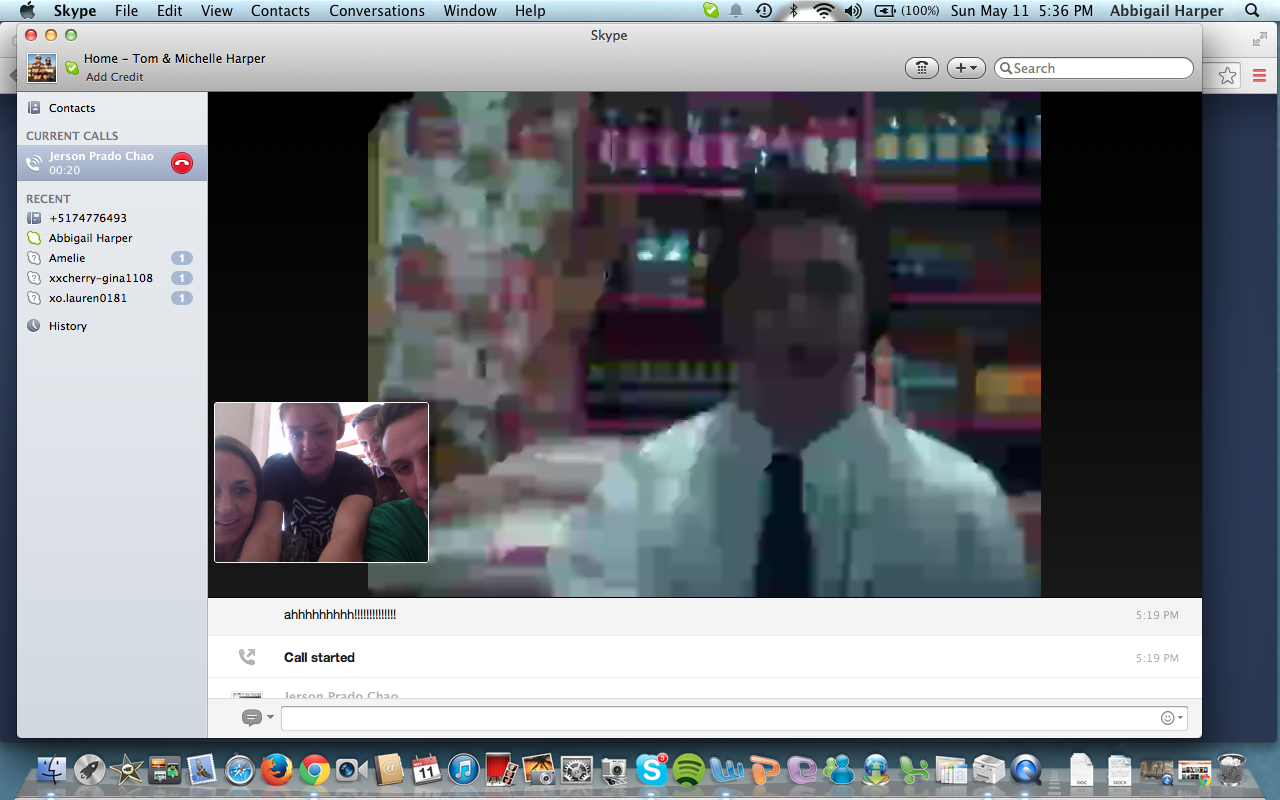Launch Firefox from the Dock

(x=277, y=769)
